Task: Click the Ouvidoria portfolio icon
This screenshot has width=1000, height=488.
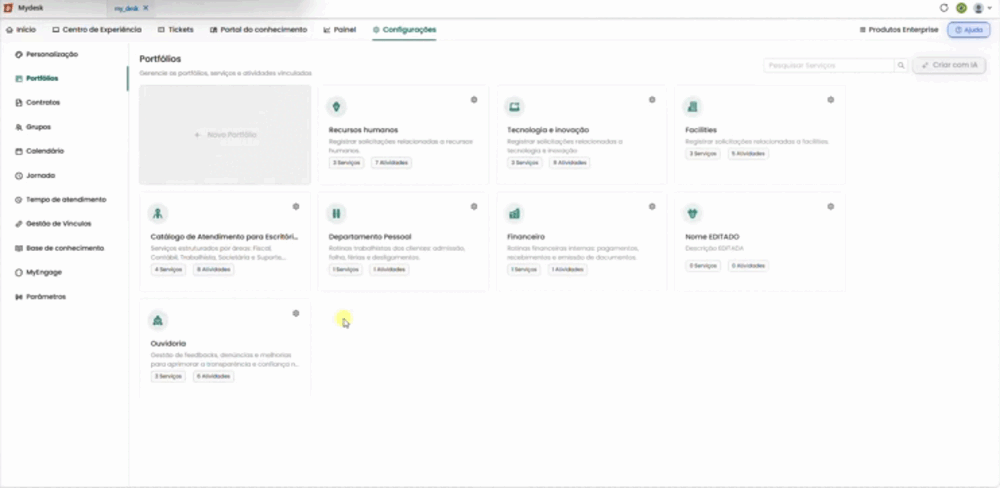Action: (x=158, y=320)
